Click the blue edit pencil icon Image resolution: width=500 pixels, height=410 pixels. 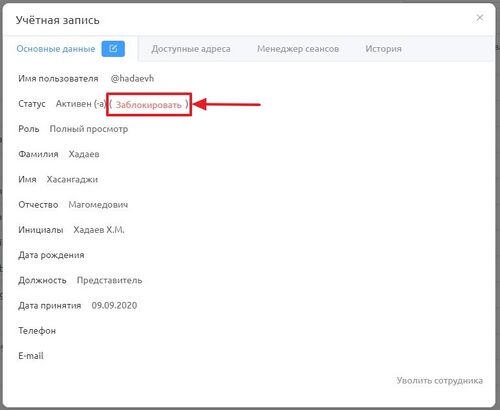[x=113, y=49]
